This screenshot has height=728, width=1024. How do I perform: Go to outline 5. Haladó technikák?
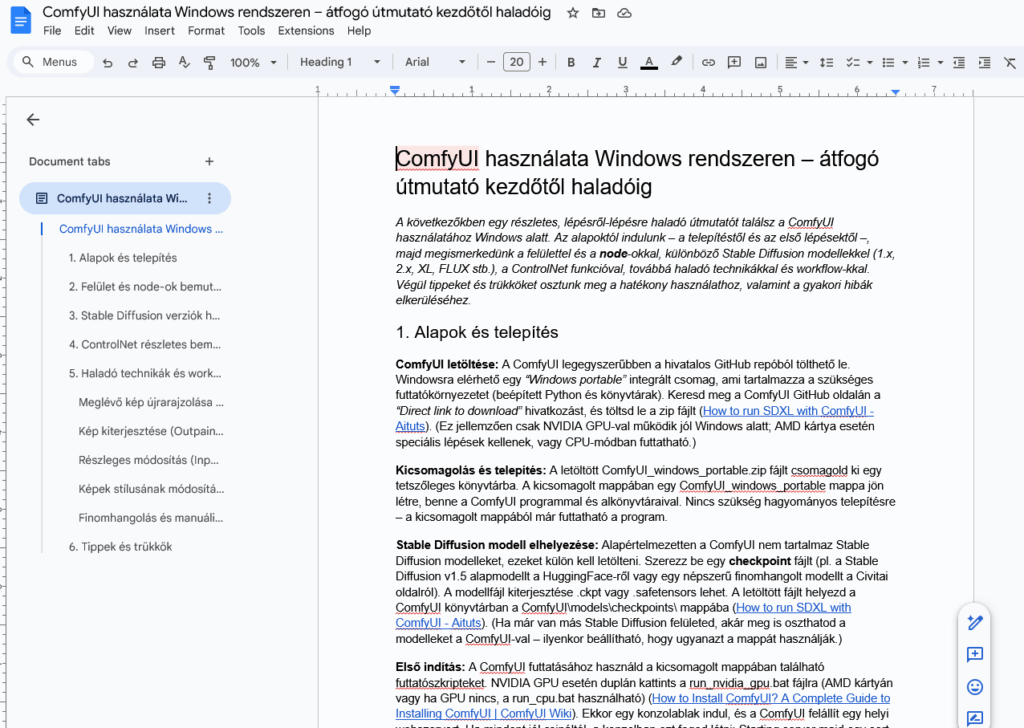coord(145,373)
